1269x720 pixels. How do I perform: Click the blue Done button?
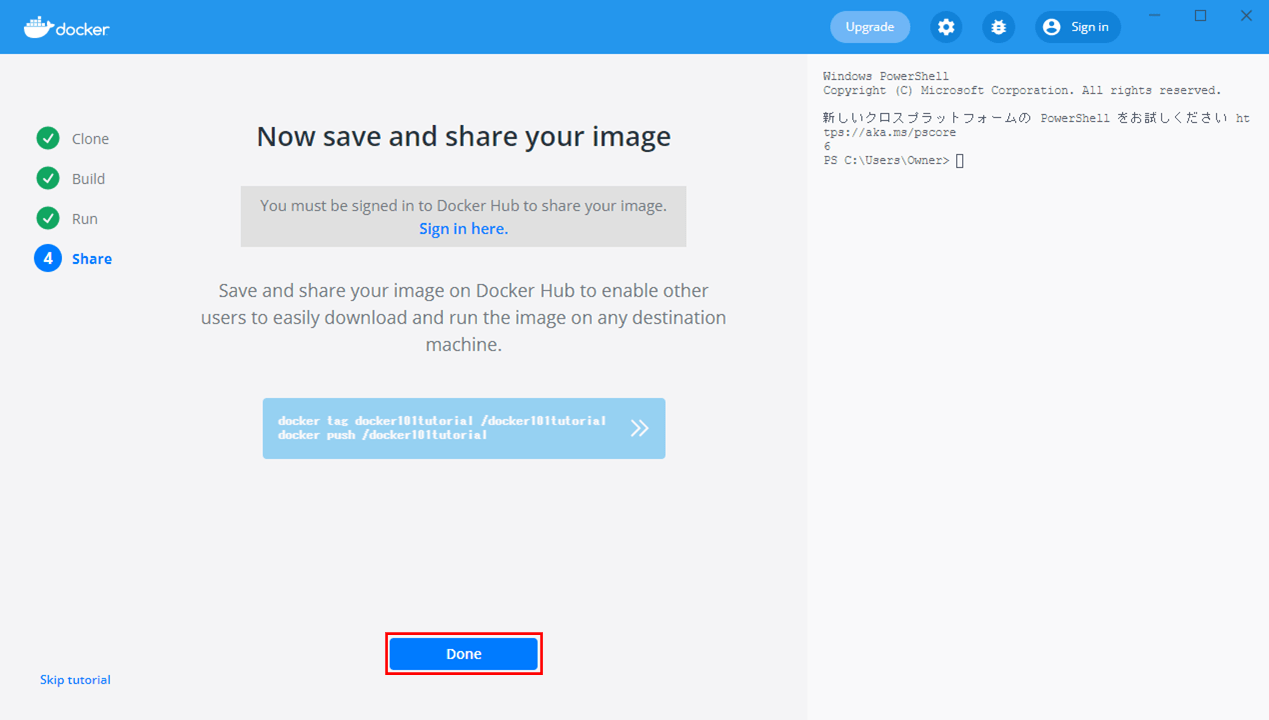[x=464, y=654]
